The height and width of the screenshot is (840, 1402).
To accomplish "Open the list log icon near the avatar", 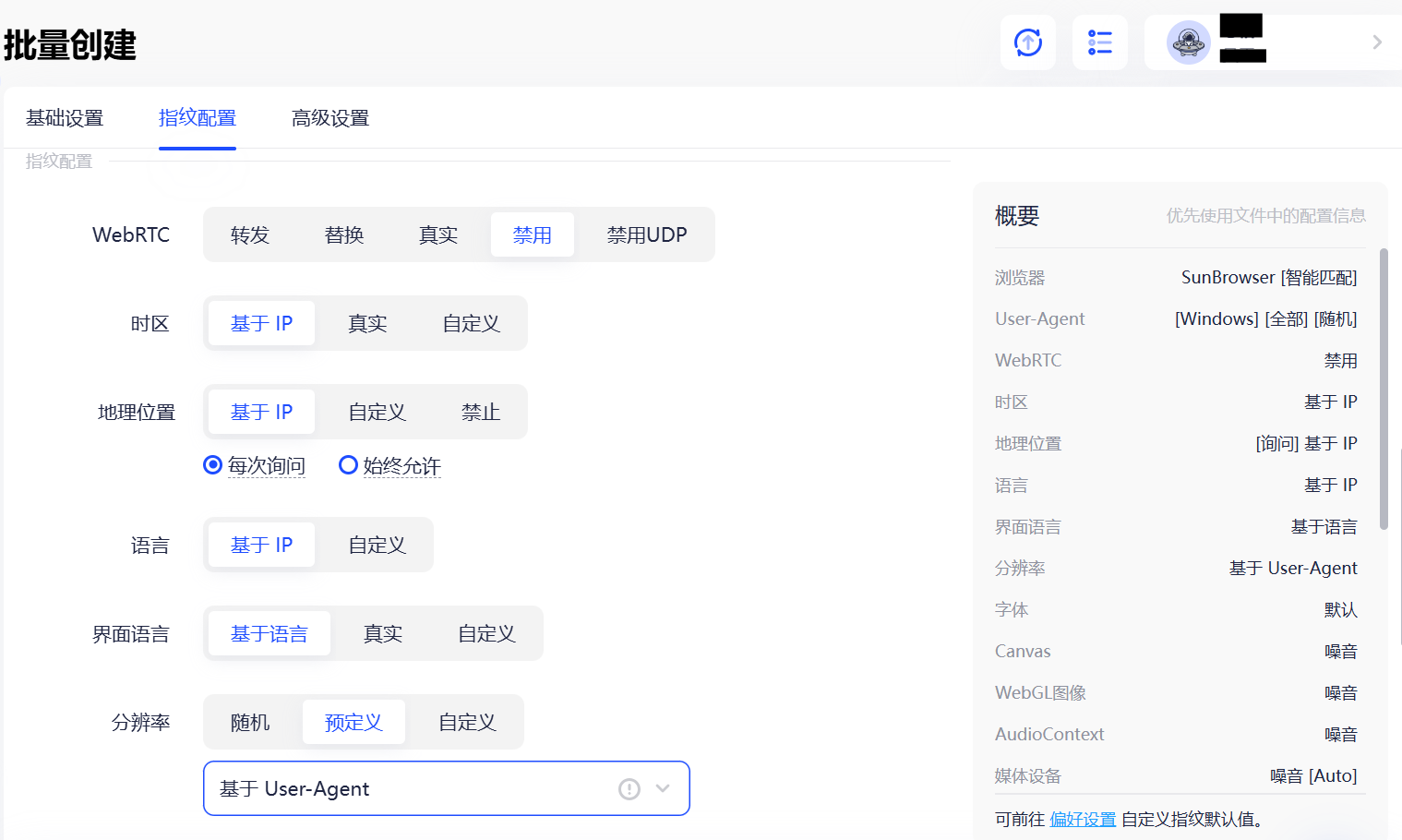I will click(1099, 42).
